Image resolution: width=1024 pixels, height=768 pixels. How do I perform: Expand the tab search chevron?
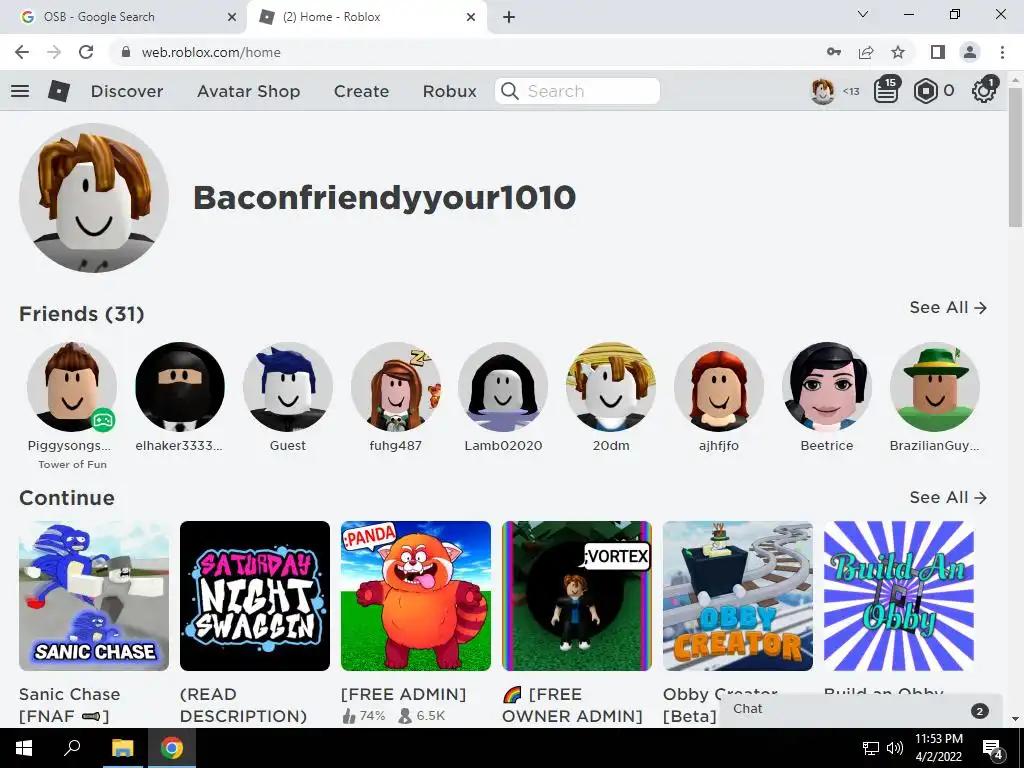click(x=863, y=14)
